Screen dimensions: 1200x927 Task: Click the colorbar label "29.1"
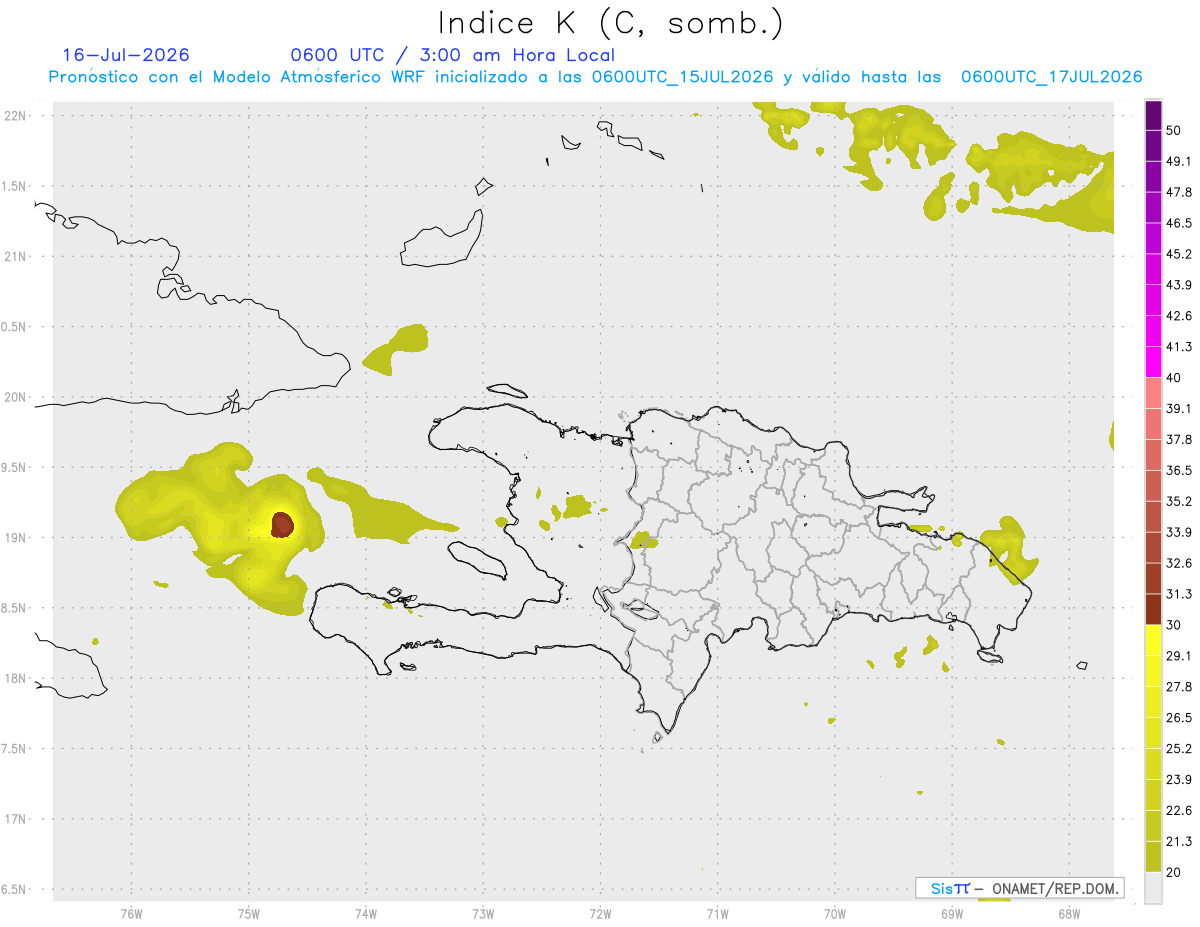click(x=1179, y=656)
